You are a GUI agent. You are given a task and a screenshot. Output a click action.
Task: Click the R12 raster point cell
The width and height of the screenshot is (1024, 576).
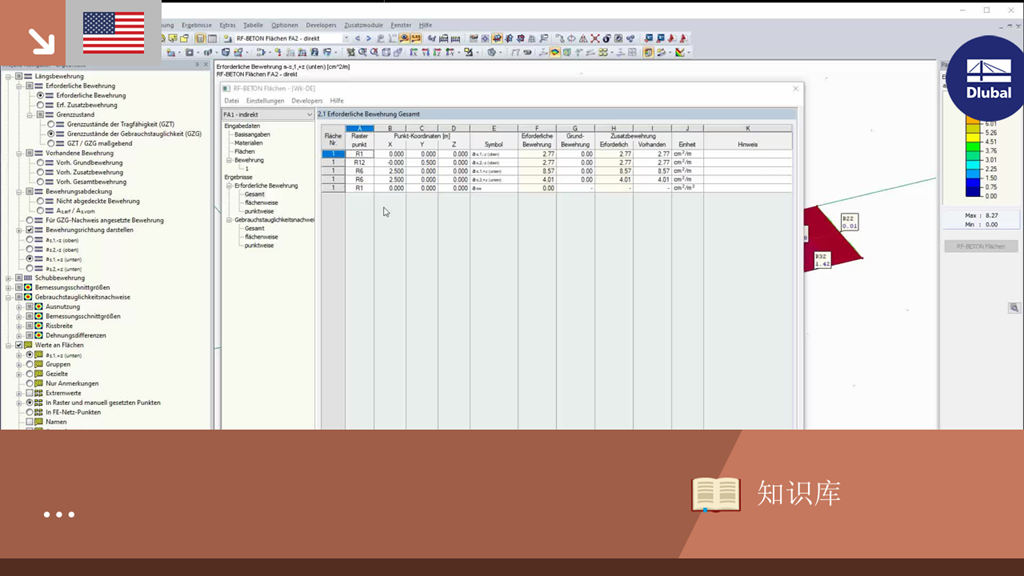pos(359,163)
